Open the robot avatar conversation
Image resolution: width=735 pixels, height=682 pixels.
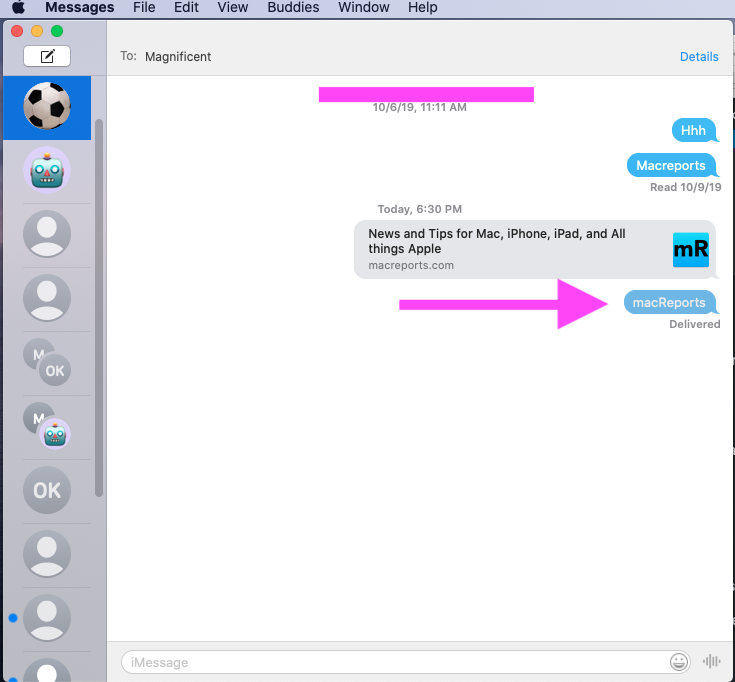click(47, 171)
